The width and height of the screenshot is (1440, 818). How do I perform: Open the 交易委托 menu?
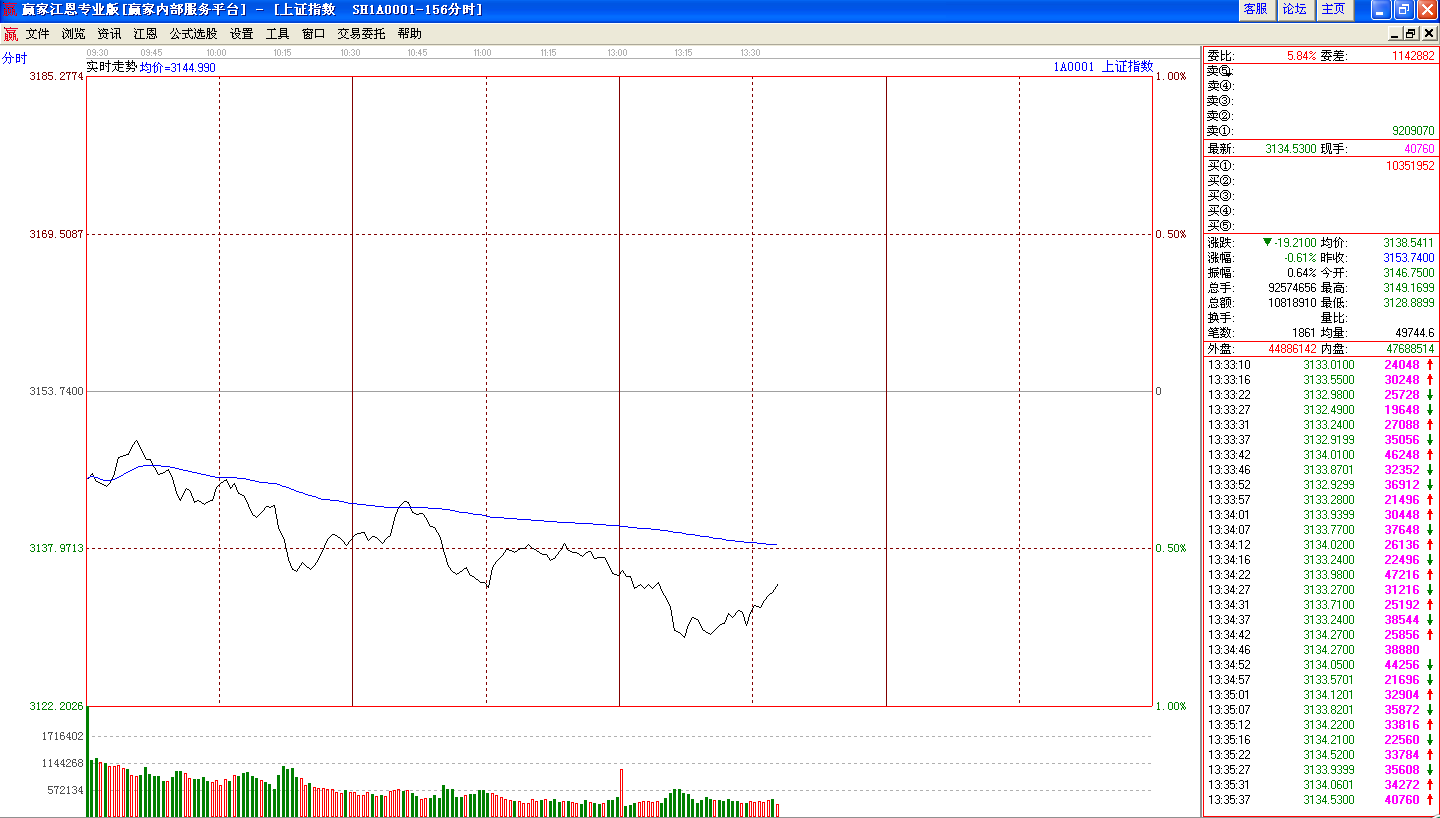pos(361,34)
